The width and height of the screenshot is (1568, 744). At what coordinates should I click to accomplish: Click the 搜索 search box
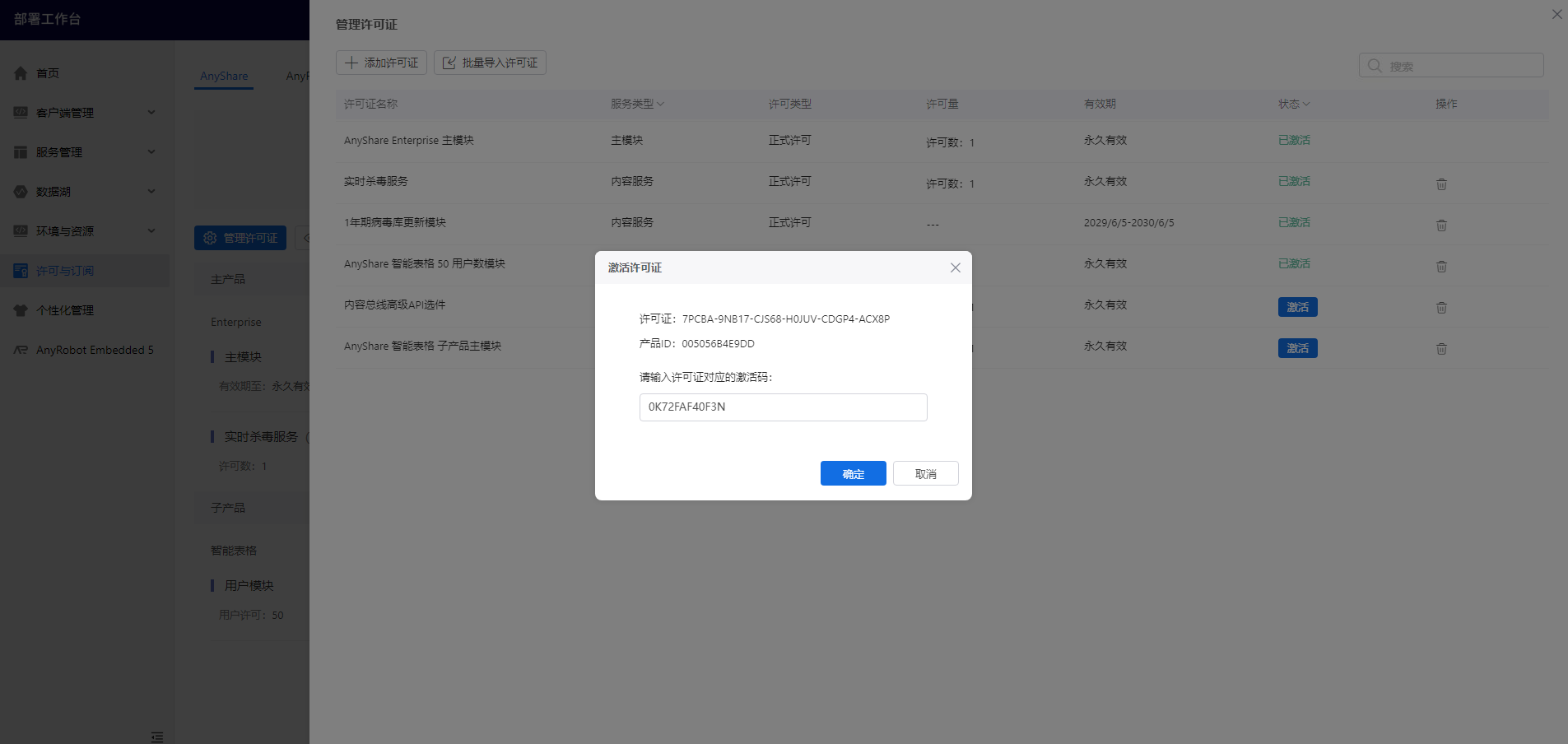[x=1451, y=66]
